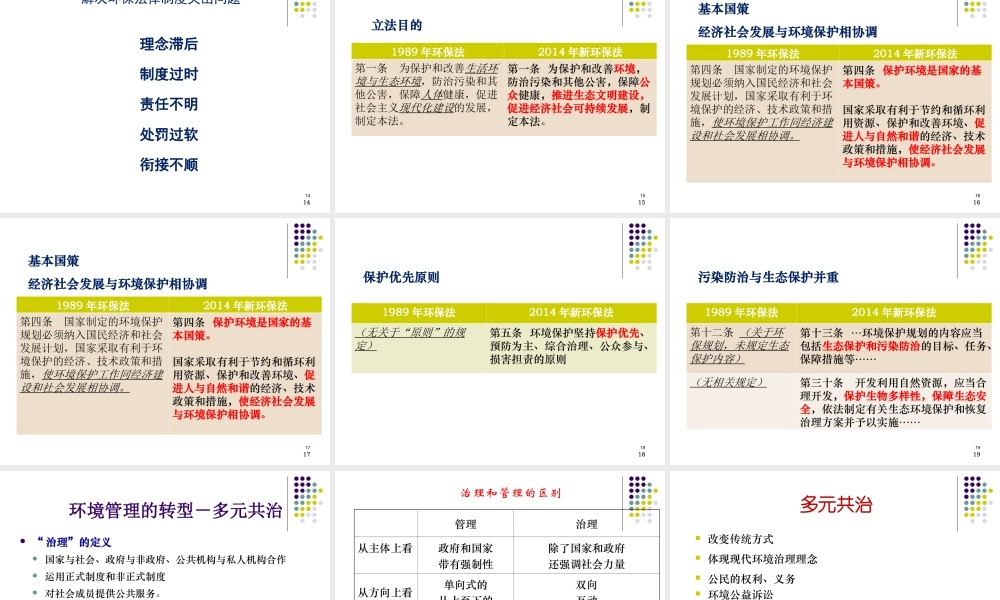The height and width of the screenshot is (600, 1000).
Task: Click the text 衔接不顺
Action: coord(169,165)
